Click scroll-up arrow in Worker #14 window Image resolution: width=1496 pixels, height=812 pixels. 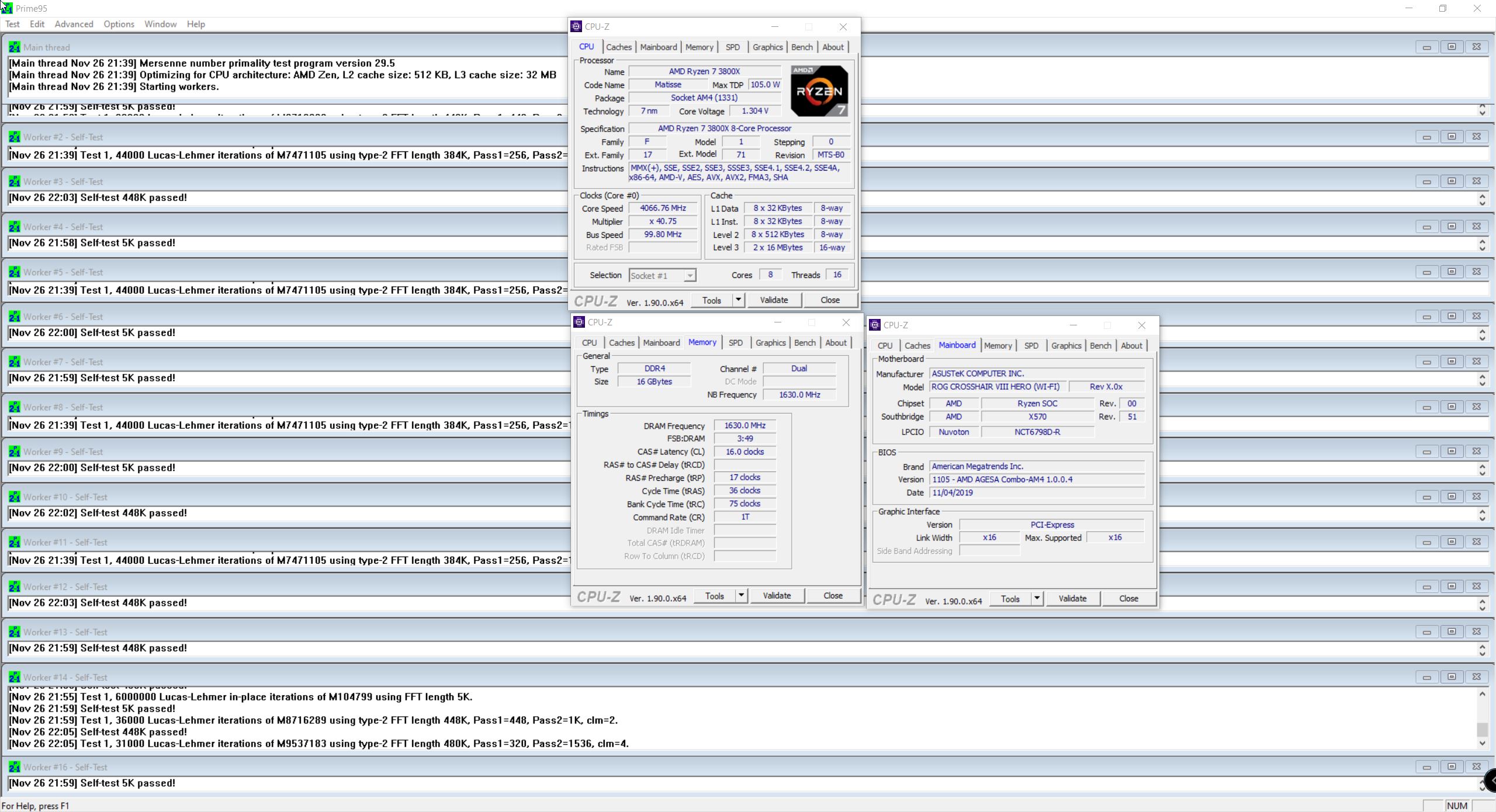1481,694
